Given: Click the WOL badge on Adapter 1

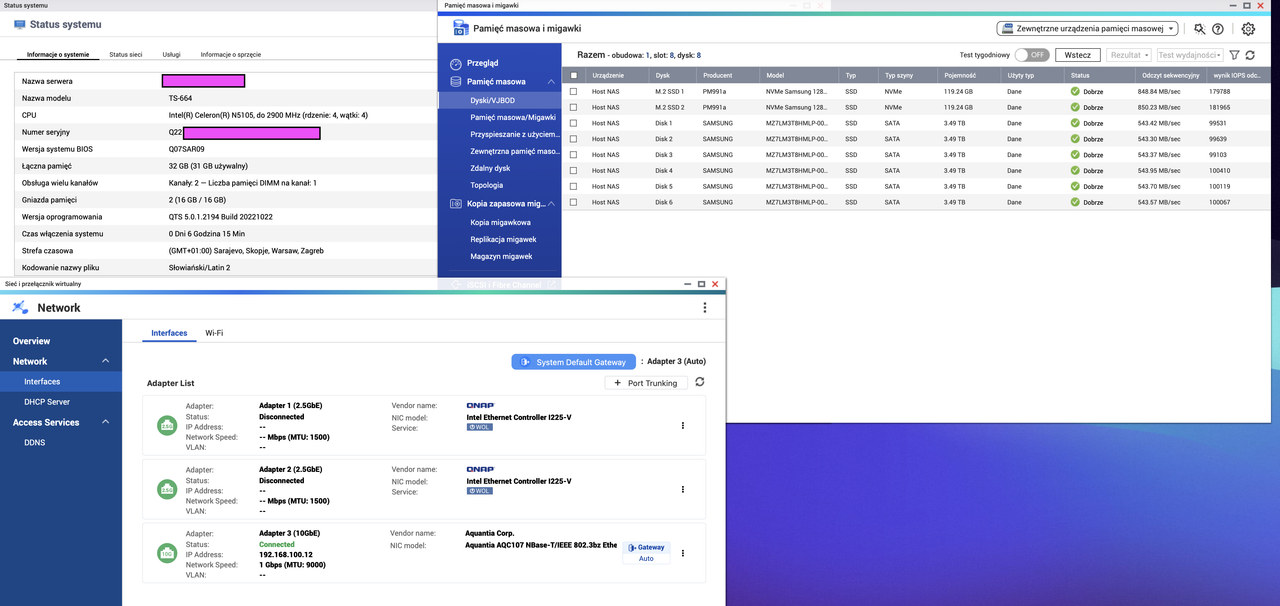Looking at the screenshot, I should pos(479,427).
